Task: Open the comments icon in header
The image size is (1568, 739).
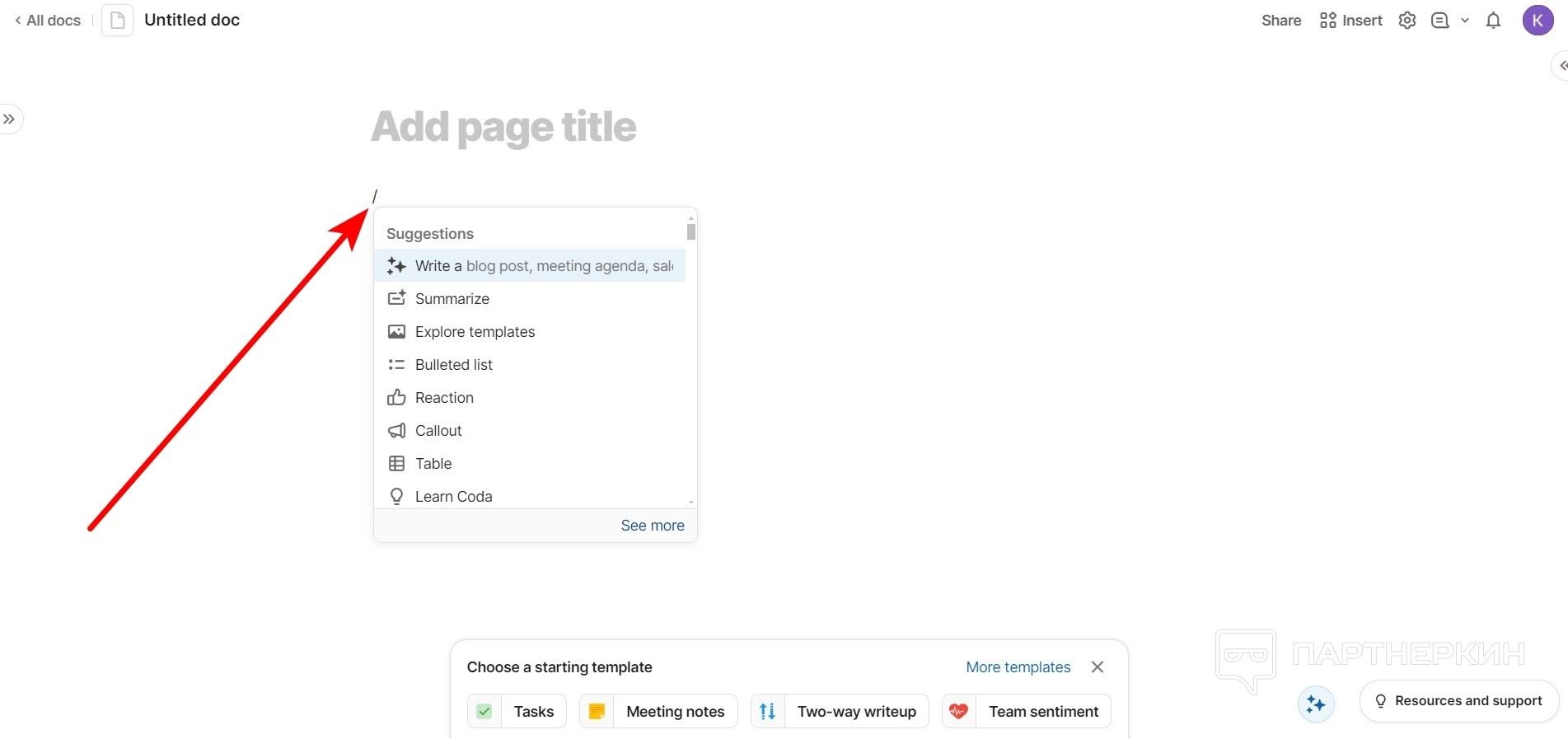Action: [x=1439, y=21]
